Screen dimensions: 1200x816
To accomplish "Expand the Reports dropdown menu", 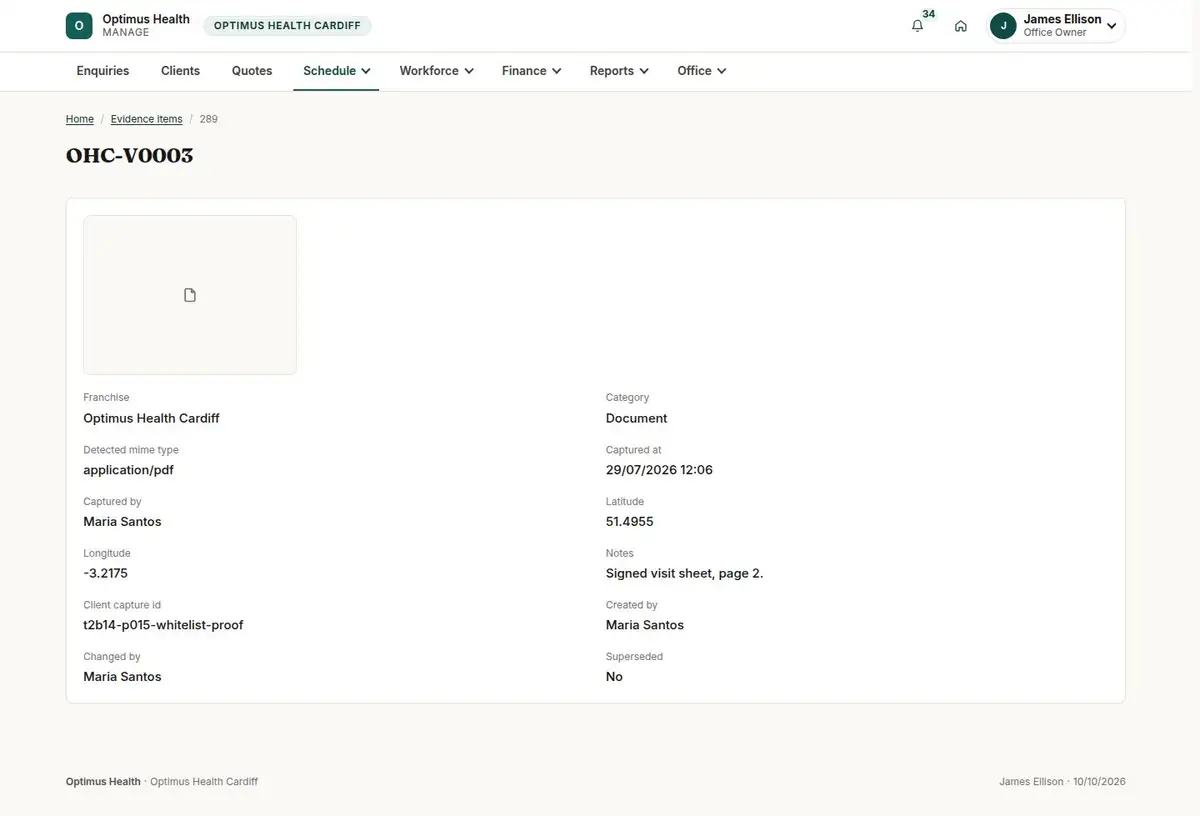I will pos(619,71).
